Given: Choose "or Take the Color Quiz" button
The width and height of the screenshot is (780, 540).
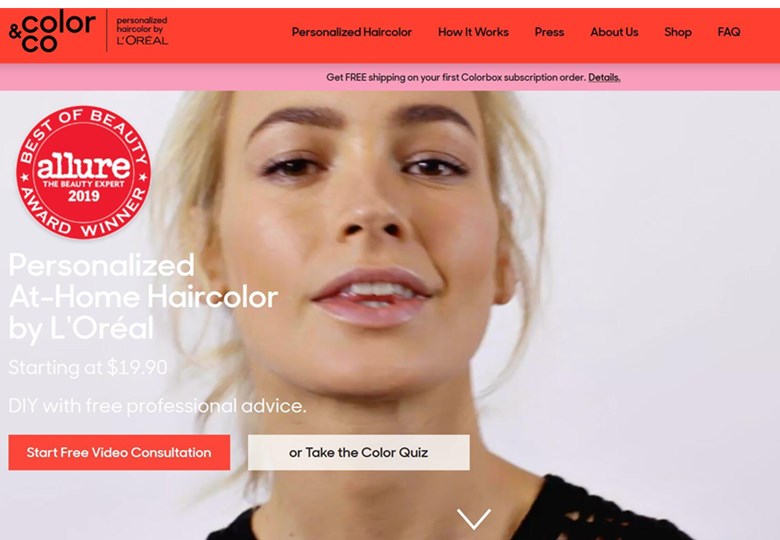Looking at the screenshot, I should click(359, 452).
